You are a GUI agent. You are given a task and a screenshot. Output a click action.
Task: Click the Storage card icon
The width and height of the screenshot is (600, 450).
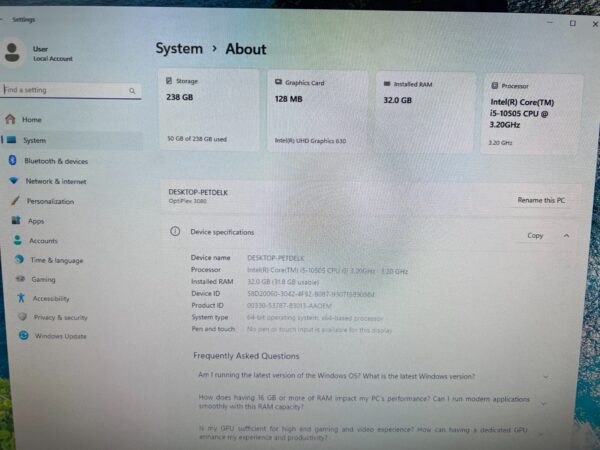pyautogui.click(x=169, y=80)
